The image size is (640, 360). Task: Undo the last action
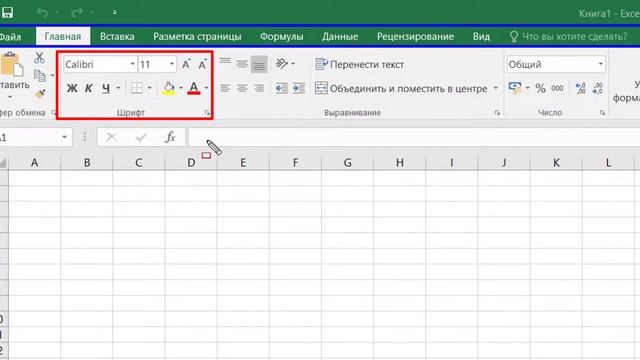[42, 13]
